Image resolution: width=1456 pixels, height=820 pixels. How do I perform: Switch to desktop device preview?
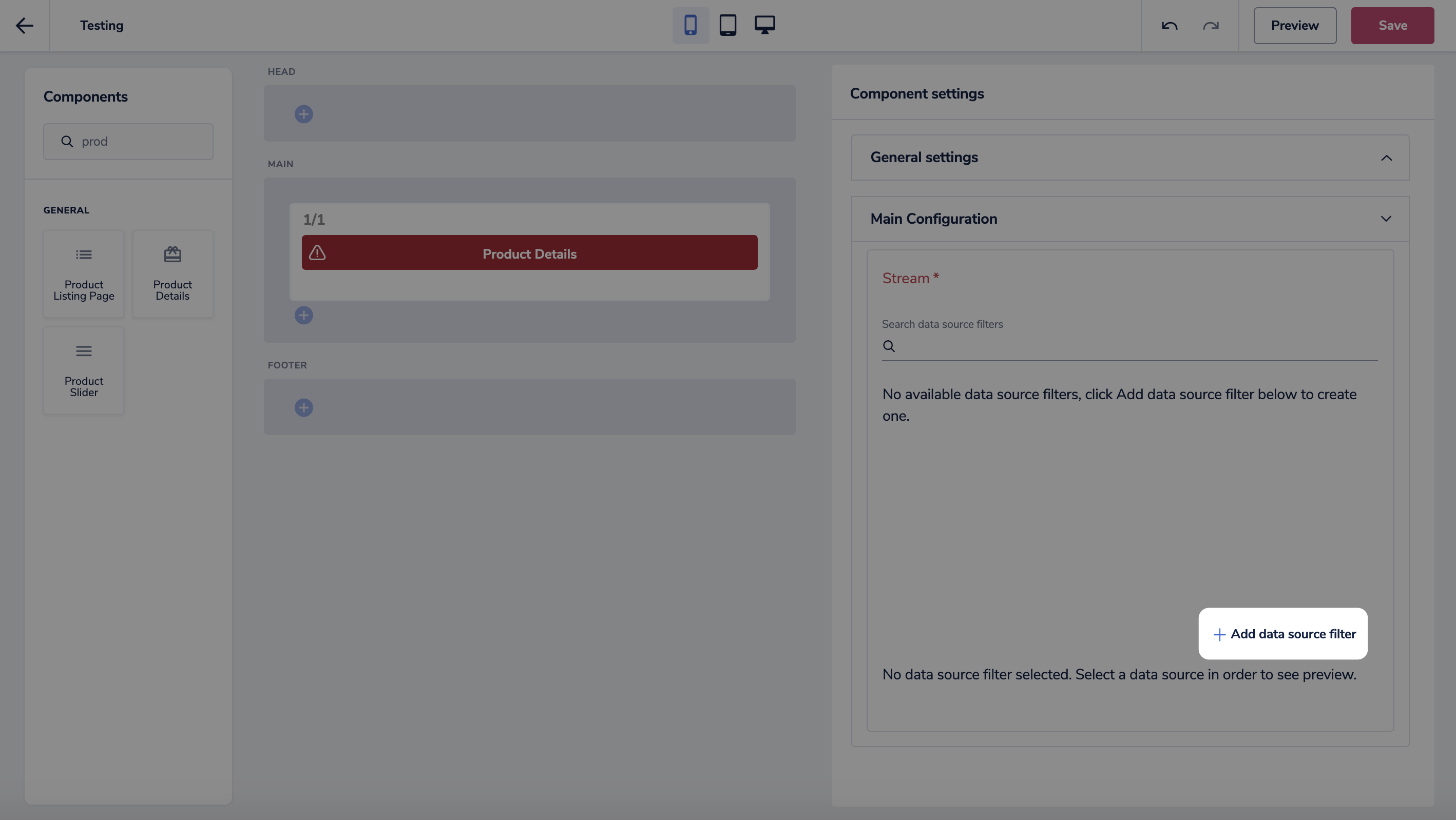(765, 26)
